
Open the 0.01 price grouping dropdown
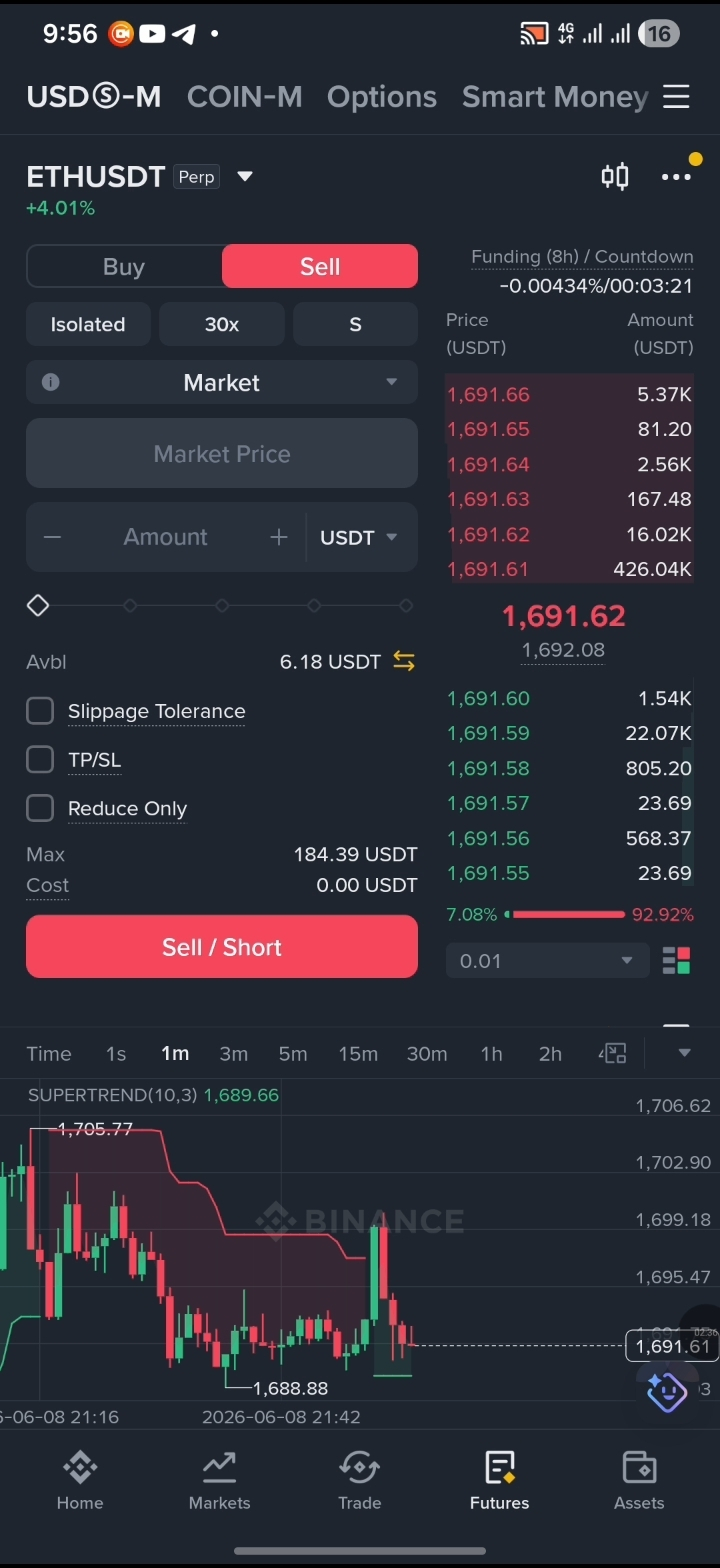point(548,961)
